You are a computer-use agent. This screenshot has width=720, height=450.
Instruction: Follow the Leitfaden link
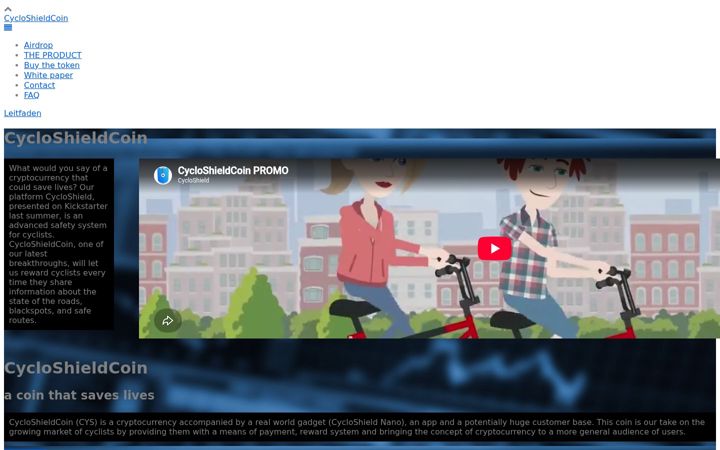[x=22, y=113]
